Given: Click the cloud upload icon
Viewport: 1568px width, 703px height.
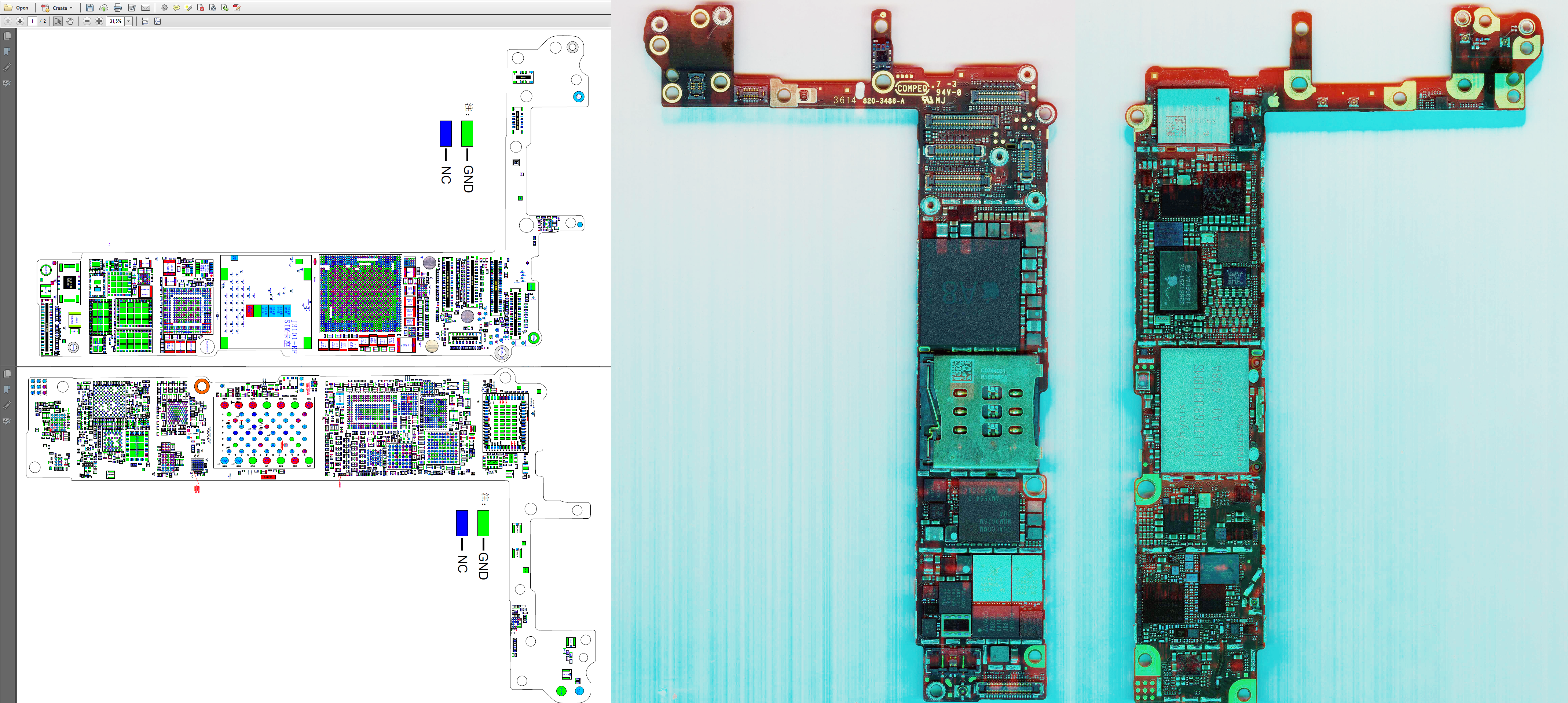Looking at the screenshot, I should (x=103, y=8).
